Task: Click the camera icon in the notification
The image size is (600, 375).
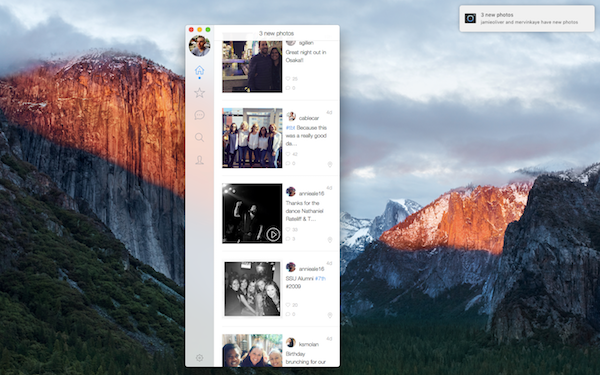Action: point(470,18)
